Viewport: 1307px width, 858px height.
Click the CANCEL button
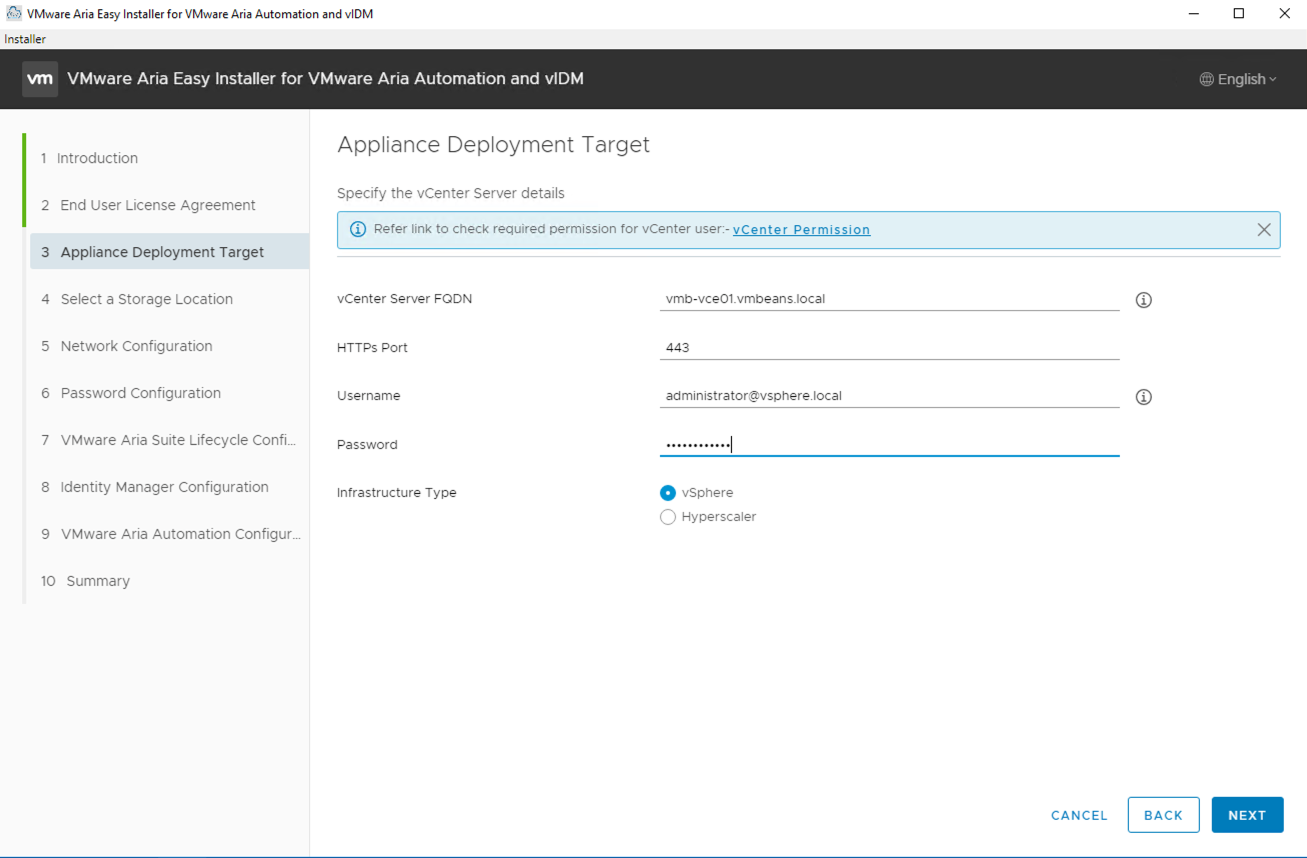click(1079, 815)
